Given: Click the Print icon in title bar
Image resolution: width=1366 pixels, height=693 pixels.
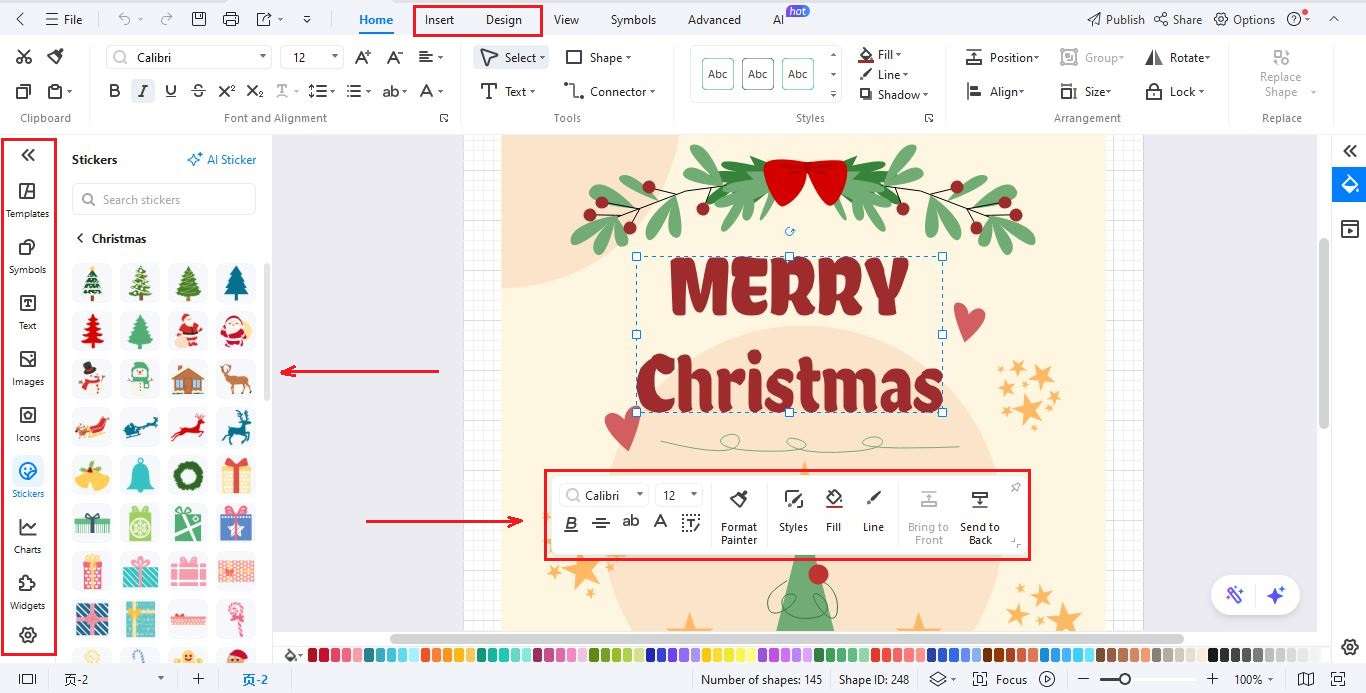Looking at the screenshot, I should 231,19.
